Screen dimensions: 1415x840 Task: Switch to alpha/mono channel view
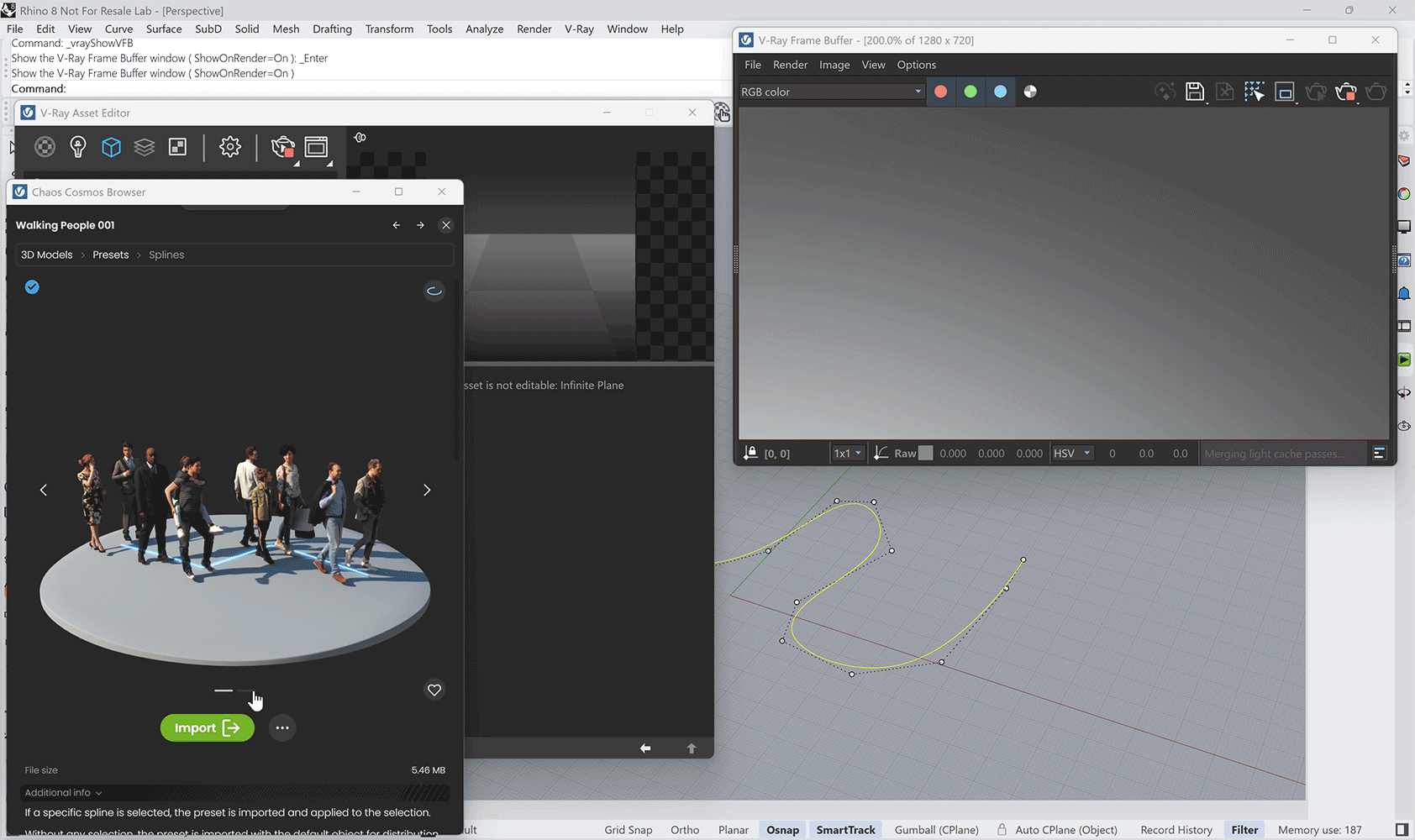(1030, 92)
